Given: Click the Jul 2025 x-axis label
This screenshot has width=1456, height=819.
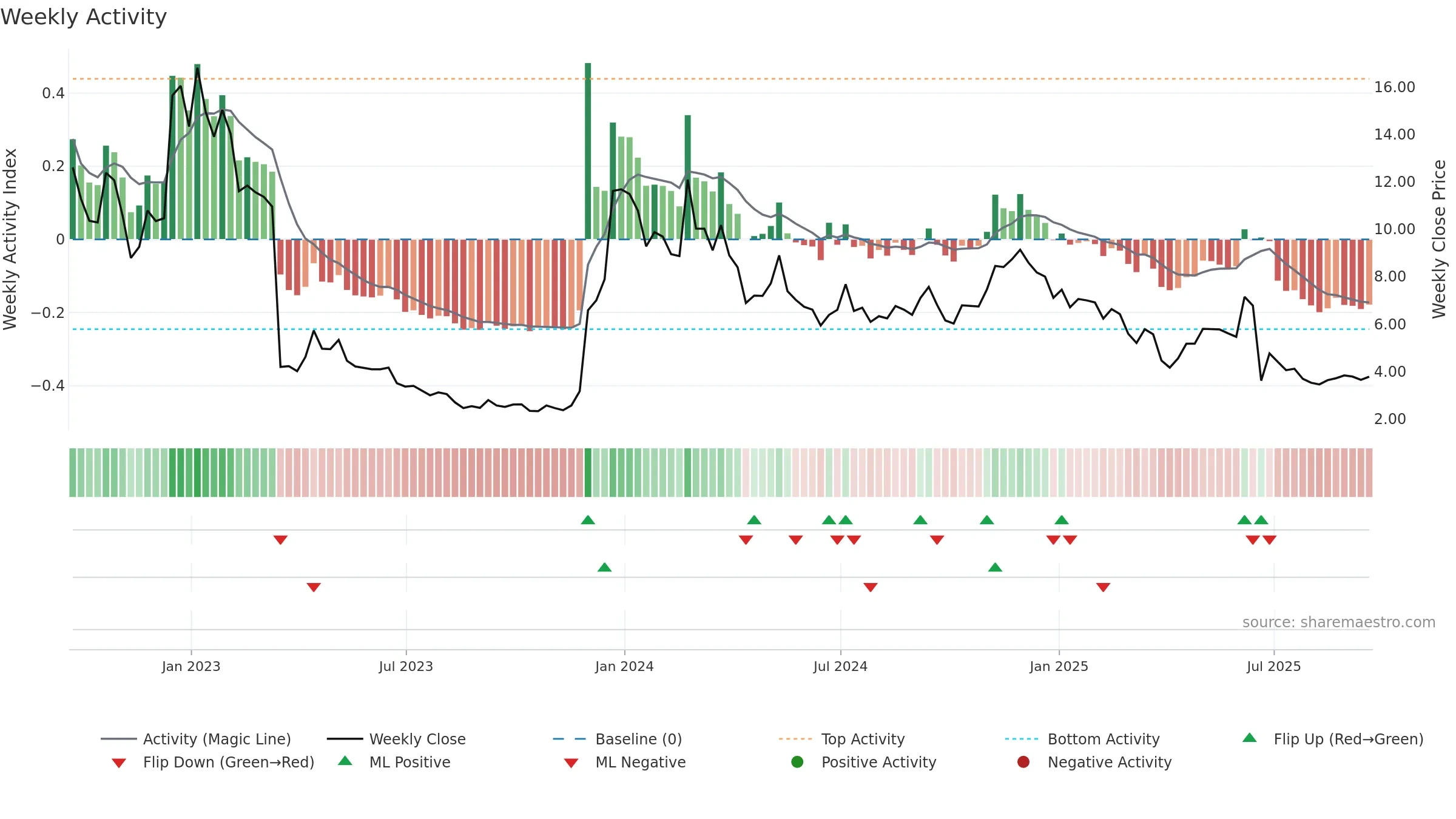Looking at the screenshot, I should click(x=1274, y=667).
